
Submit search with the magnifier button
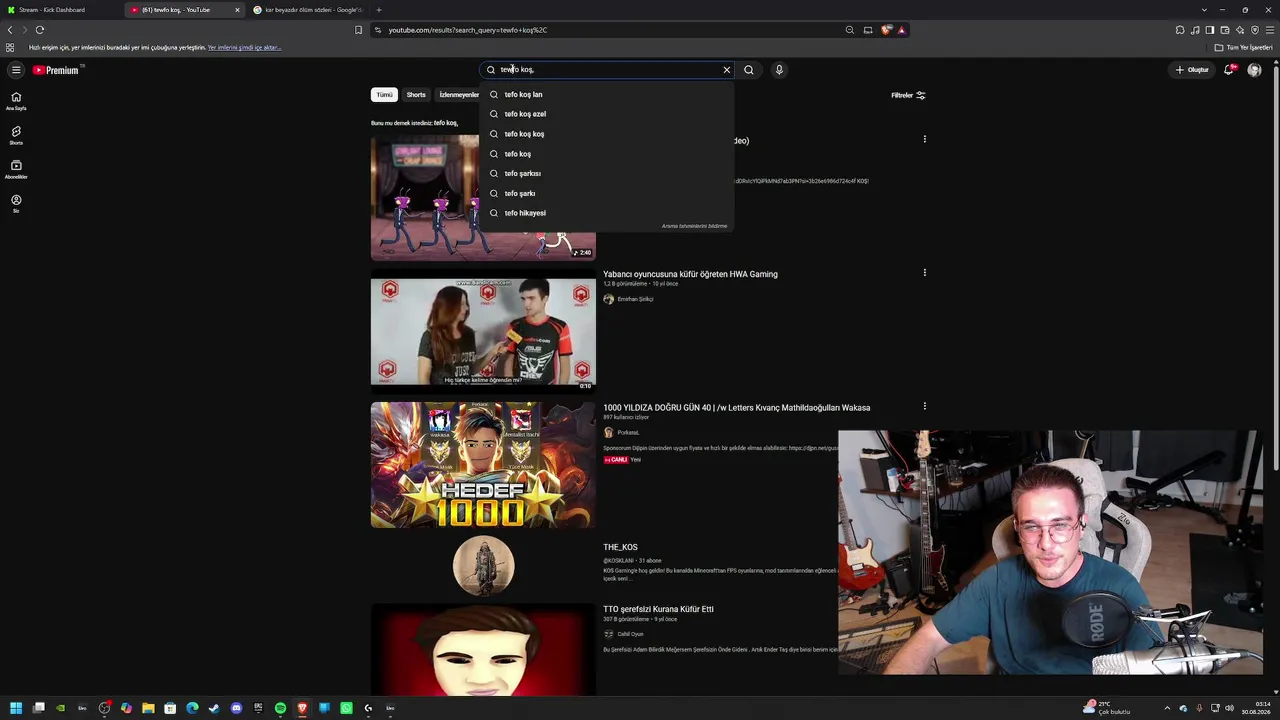tap(749, 70)
